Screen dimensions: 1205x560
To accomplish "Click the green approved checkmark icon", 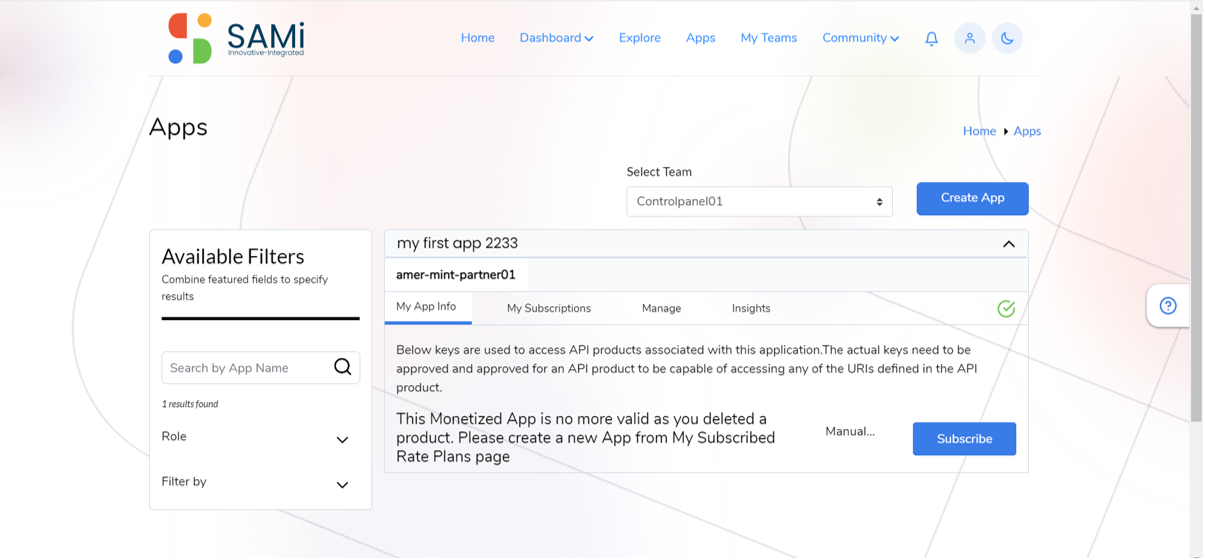I will [1006, 308].
